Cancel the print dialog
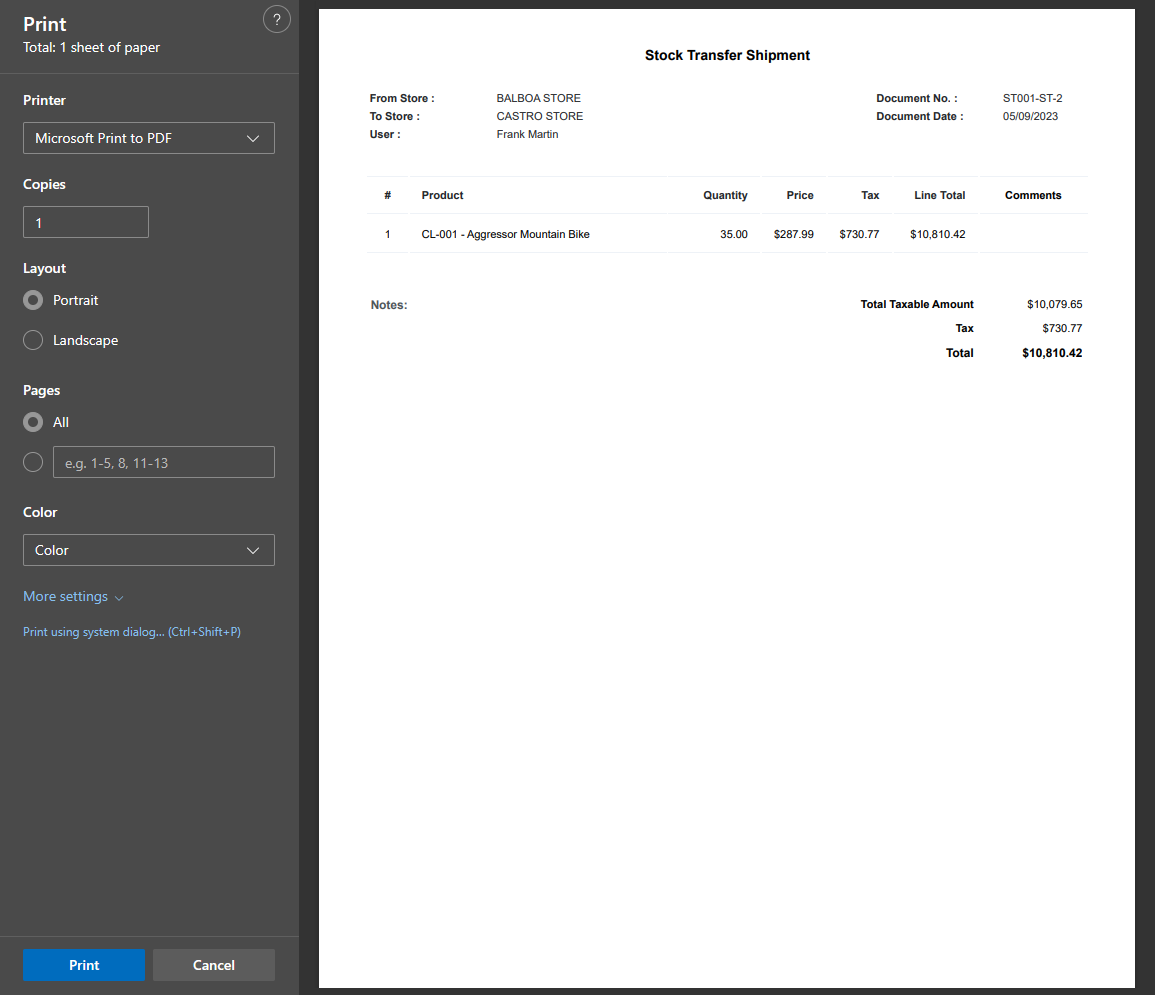Viewport: 1155px width, 995px height. pos(214,965)
